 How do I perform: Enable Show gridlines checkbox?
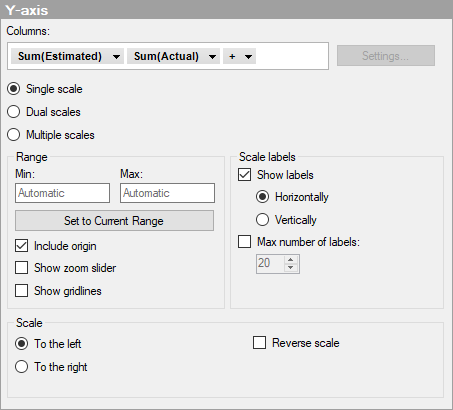pyautogui.click(x=22, y=290)
